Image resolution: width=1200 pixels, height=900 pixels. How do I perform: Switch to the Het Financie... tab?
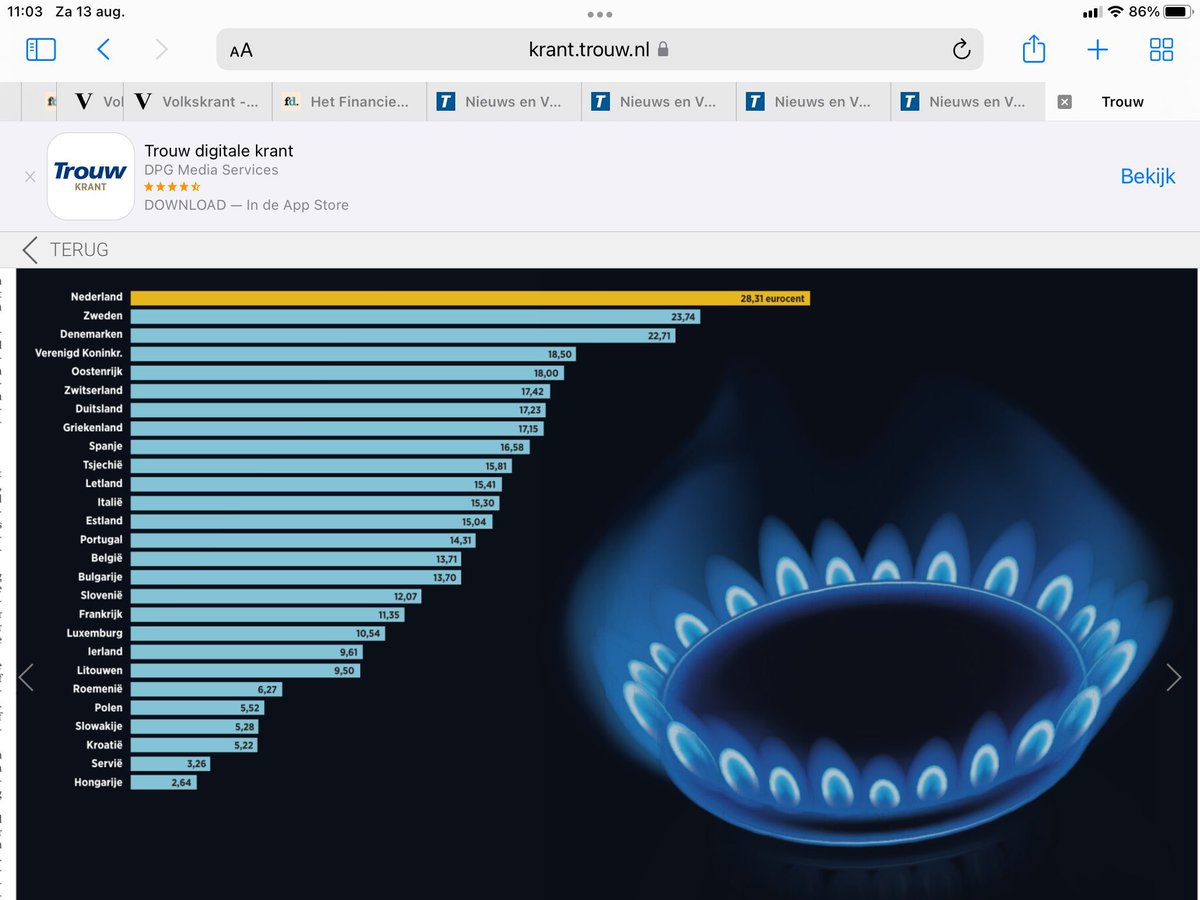[x=349, y=102]
